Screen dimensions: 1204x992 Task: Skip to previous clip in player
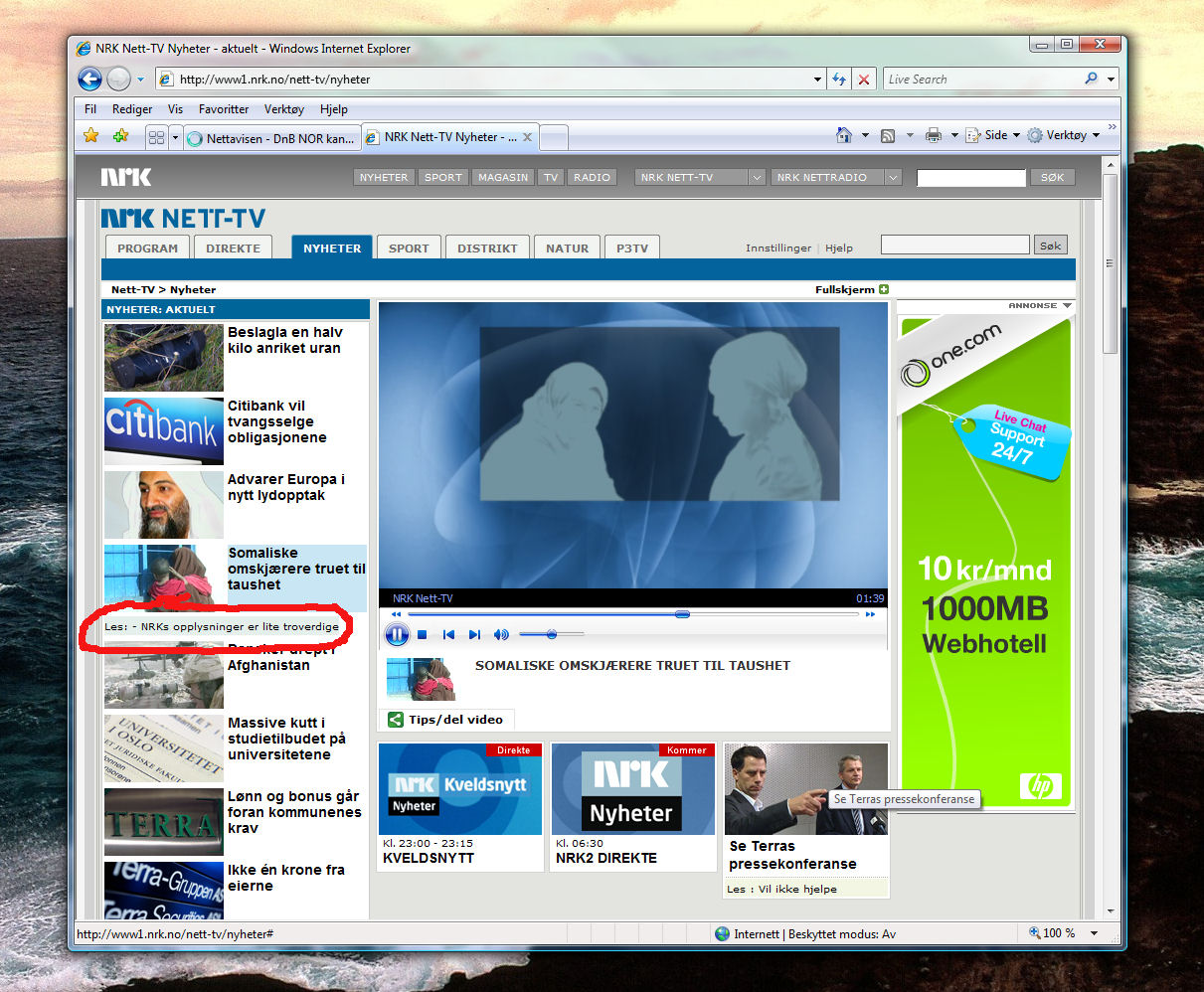(448, 634)
